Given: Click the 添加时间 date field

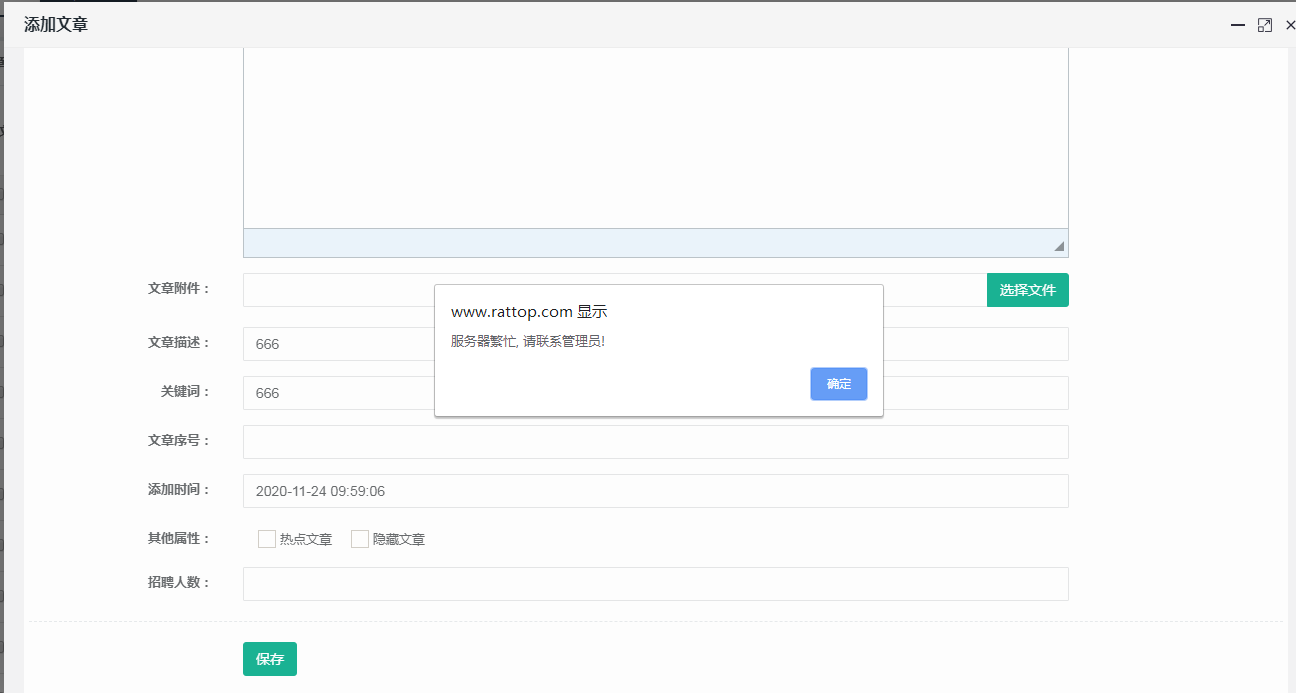Looking at the screenshot, I should 655,491.
